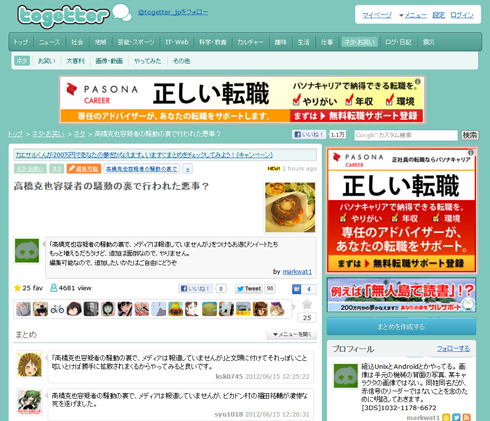Image resolution: width=490 pixels, height=421 pixels.
Task: Choose 画像・動画 subcategory
Action: click(109, 61)
